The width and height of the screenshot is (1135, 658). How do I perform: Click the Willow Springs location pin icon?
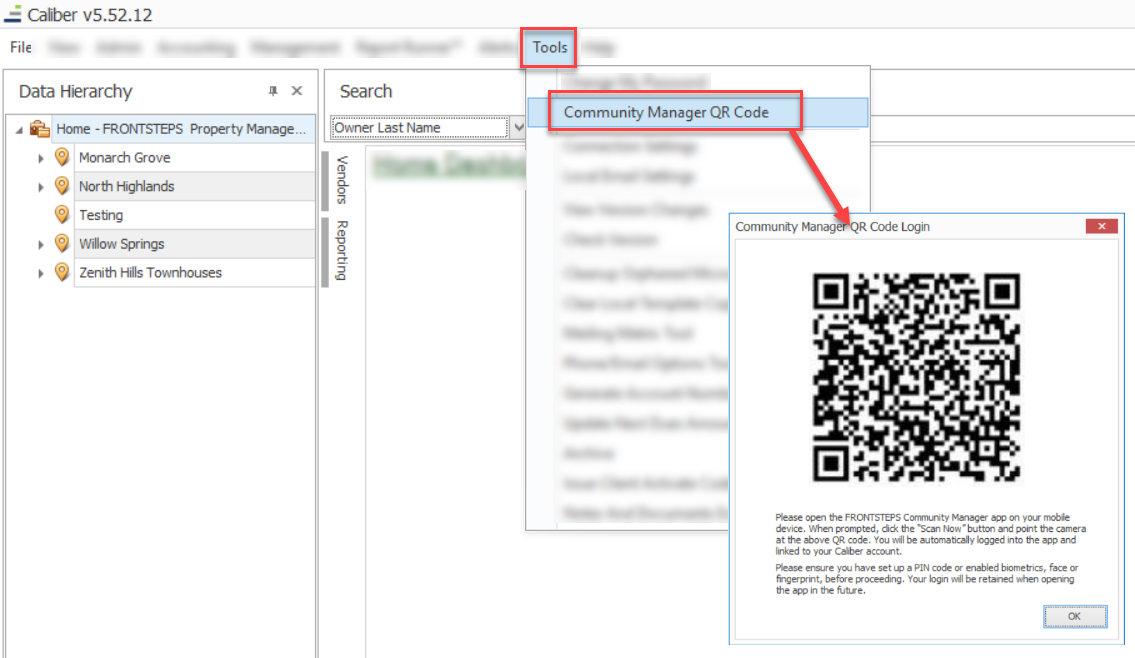61,243
